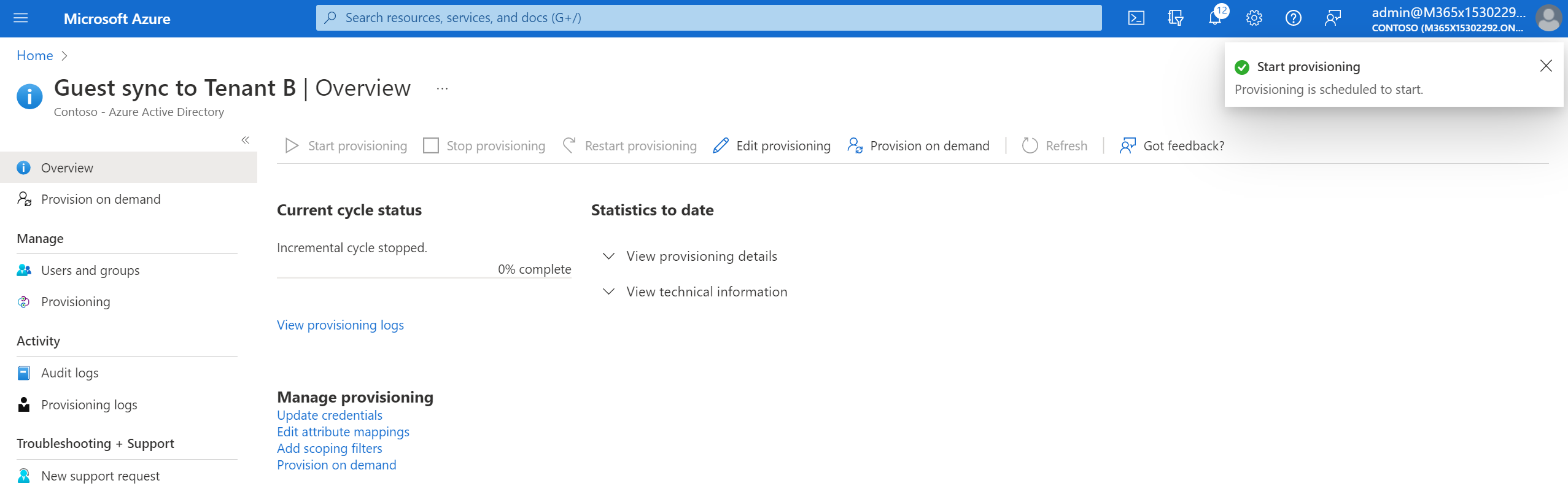Click the Stop provisioning square icon
Image resolution: width=1568 pixels, height=494 pixels.
click(x=431, y=146)
